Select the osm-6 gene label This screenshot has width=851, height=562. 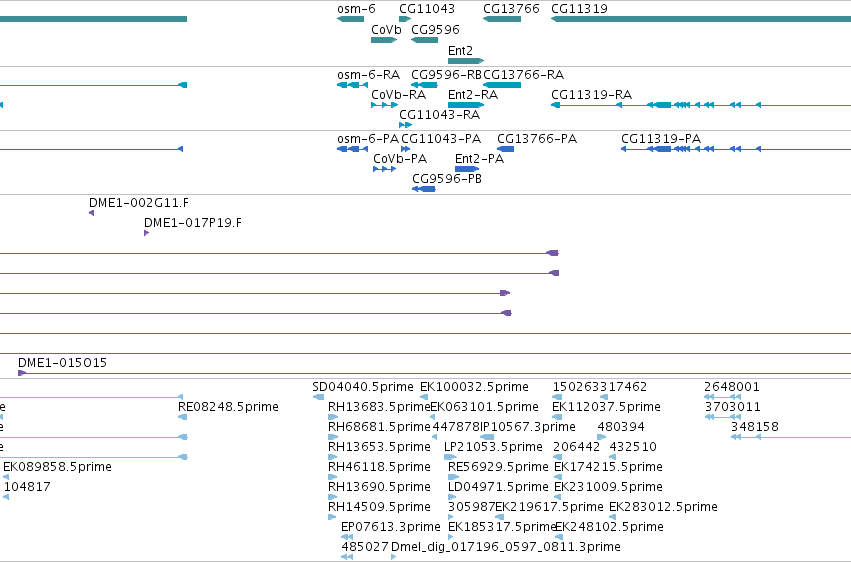click(x=356, y=9)
